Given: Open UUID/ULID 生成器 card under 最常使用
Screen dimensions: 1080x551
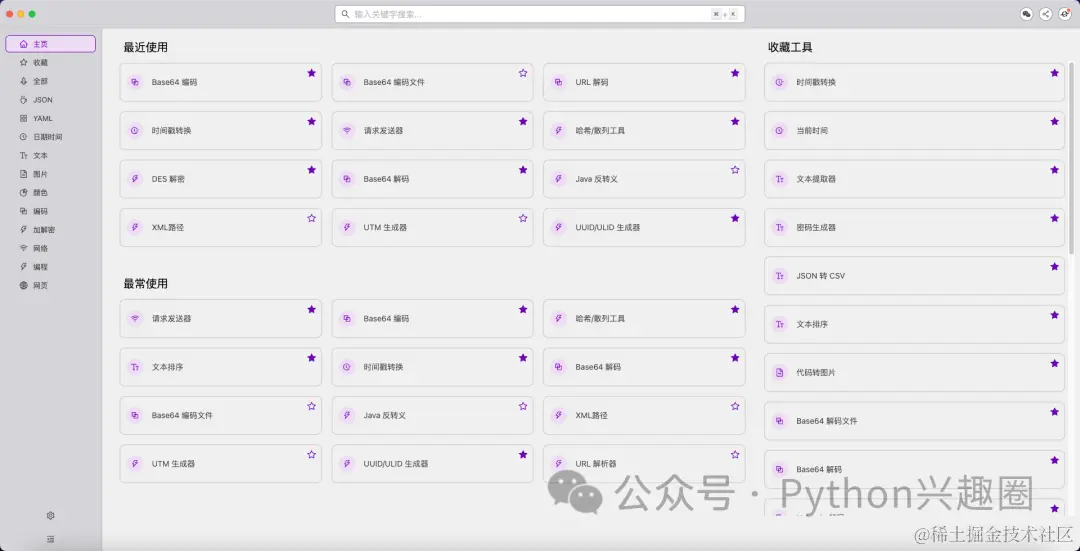Looking at the screenshot, I should pyautogui.click(x=433, y=464).
